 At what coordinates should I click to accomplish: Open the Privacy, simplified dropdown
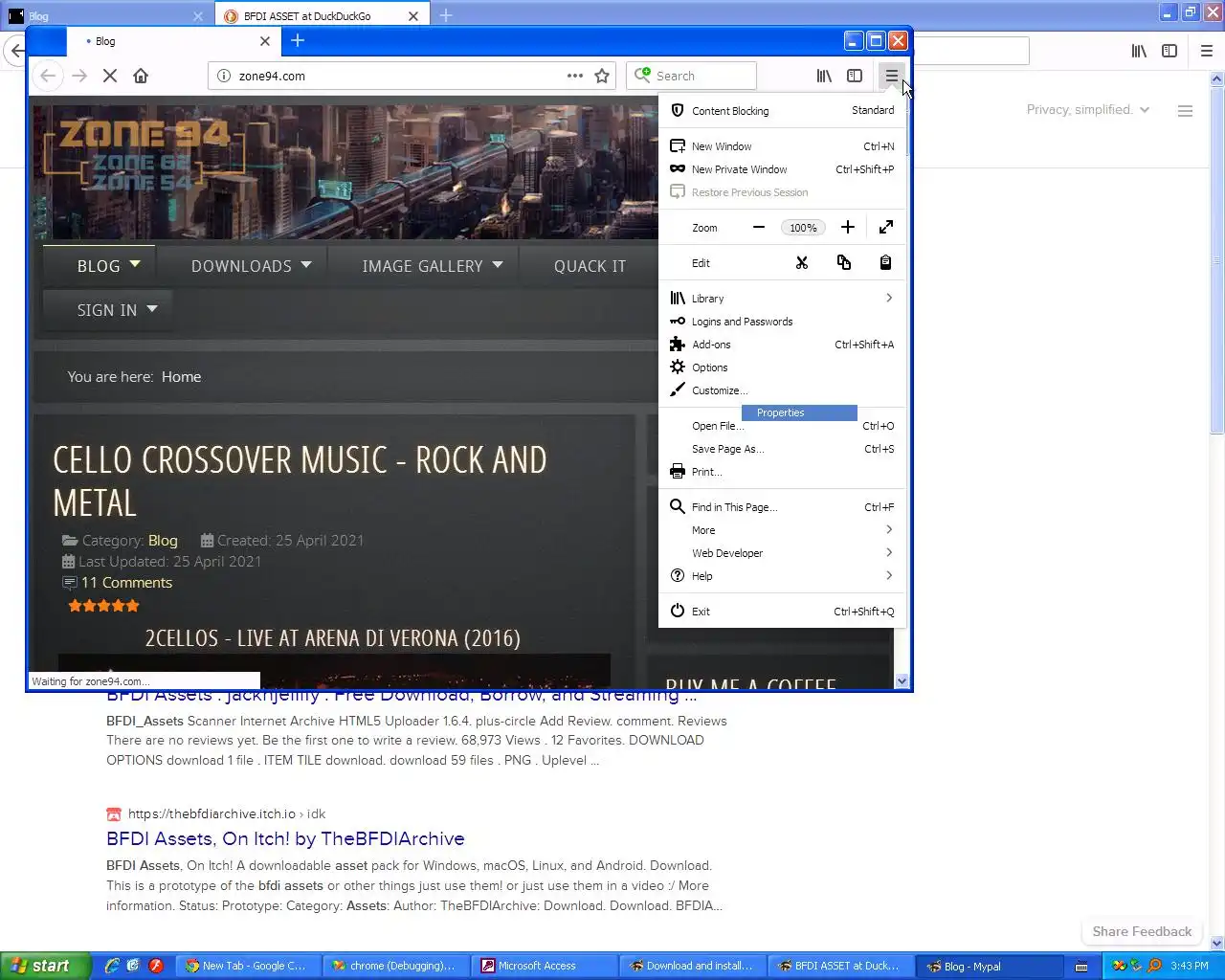coord(1088,110)
